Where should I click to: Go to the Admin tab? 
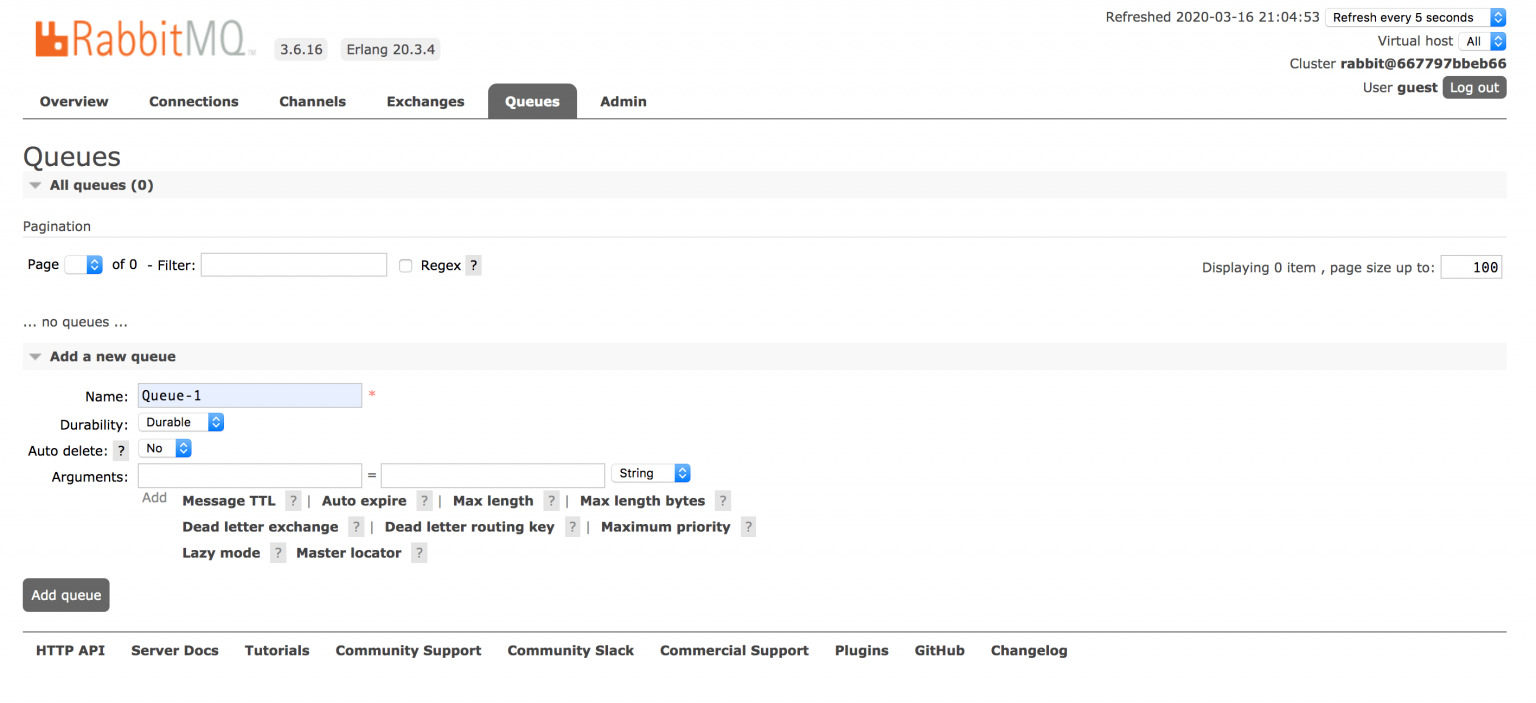click(623, 101)
